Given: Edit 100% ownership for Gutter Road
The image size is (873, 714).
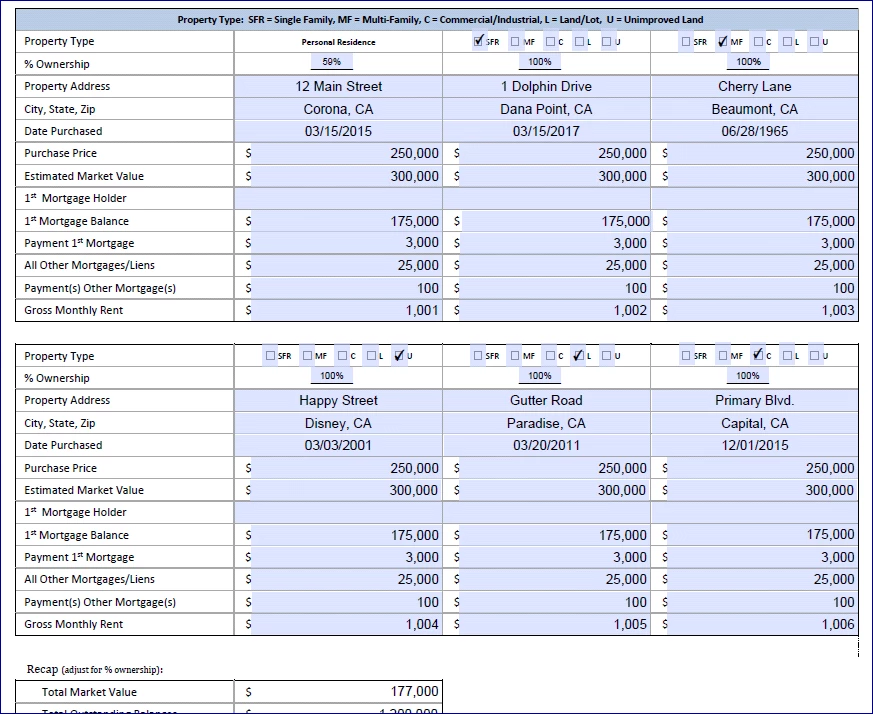Looking at the screenshot, I should pyautogui.click(x=540, y=376).
